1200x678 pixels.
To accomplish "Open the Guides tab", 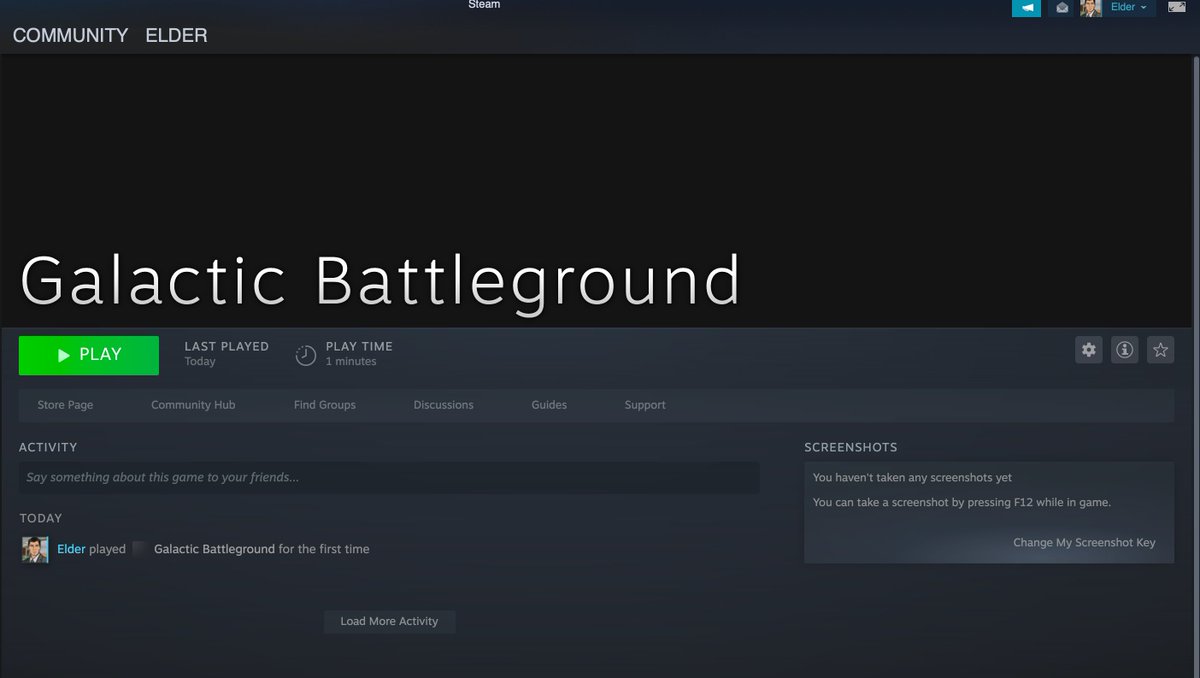I will [x=549, y=405].
